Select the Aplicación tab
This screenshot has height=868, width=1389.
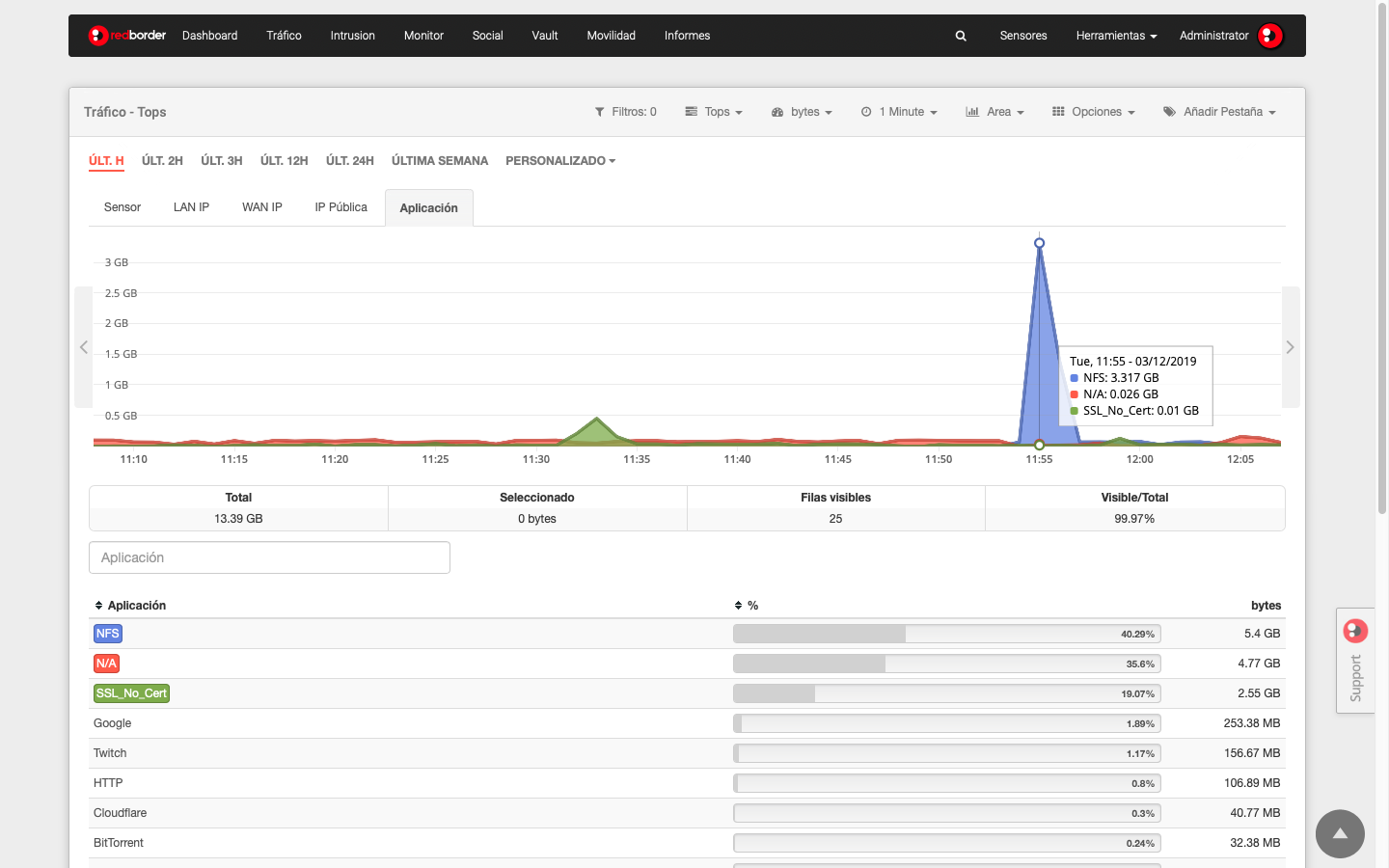428,208
